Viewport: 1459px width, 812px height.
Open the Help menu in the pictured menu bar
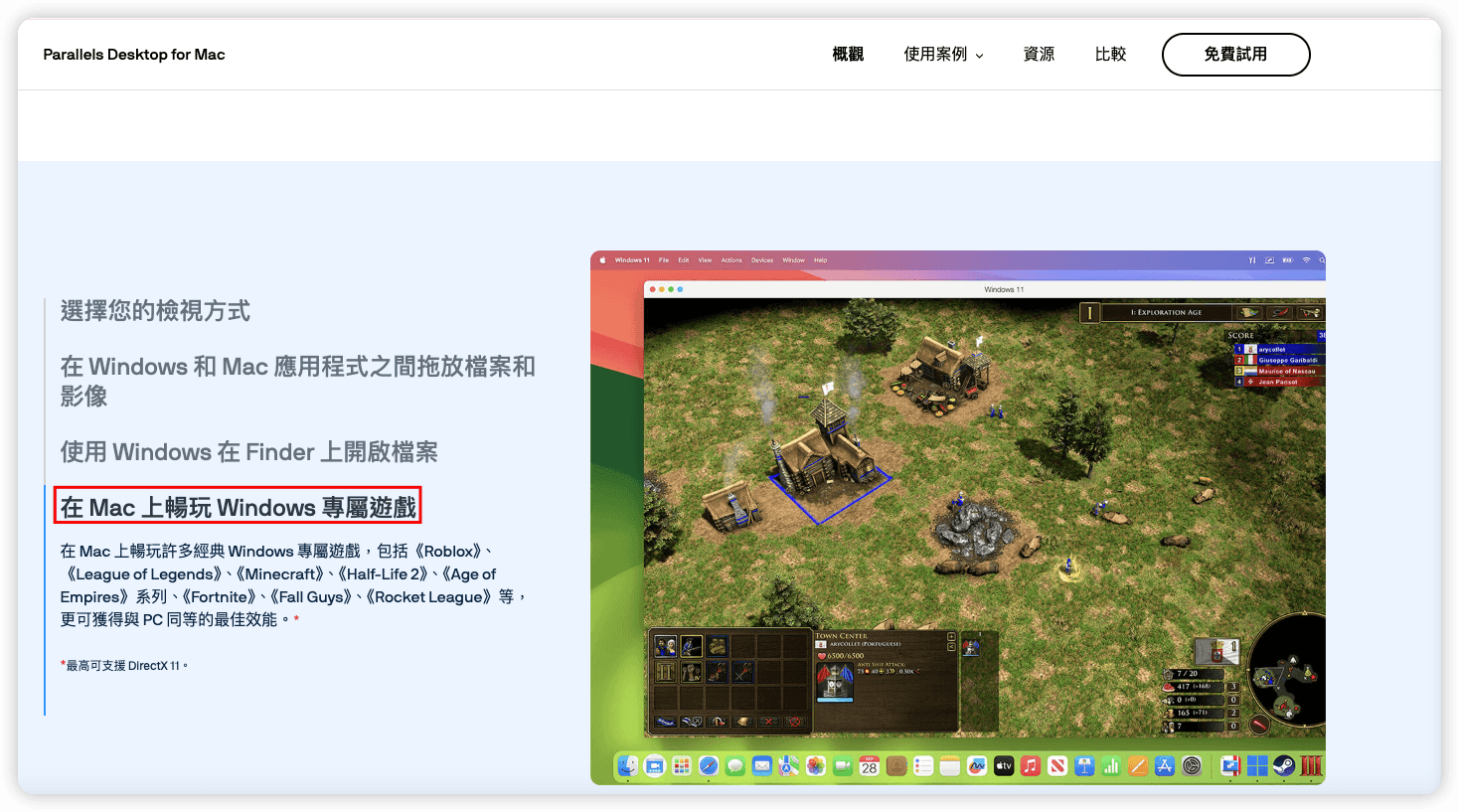coord(821,260)
